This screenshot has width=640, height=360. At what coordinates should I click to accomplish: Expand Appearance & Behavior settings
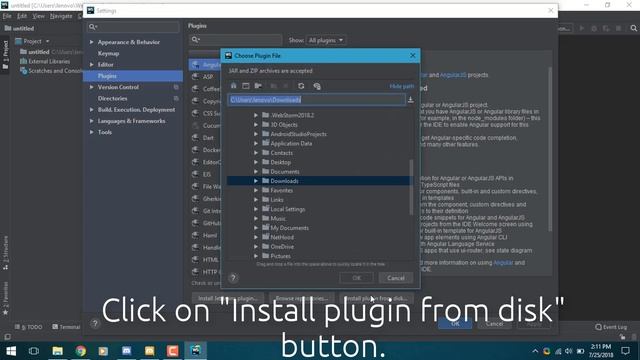[91, 42]
